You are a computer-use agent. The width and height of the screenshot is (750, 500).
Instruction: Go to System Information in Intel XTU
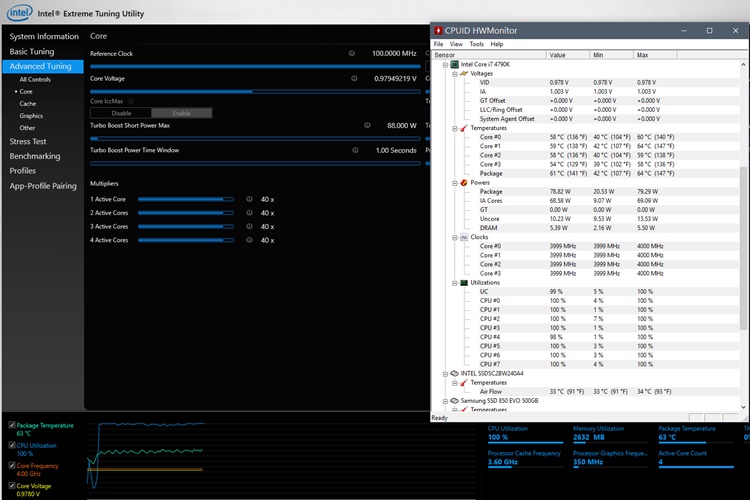point(44,36)
